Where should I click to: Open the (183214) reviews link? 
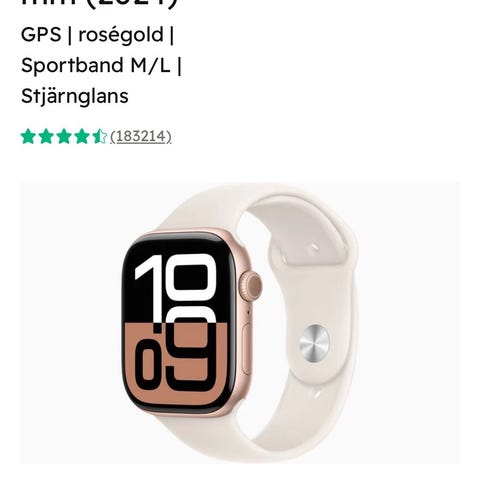(141, 137)
